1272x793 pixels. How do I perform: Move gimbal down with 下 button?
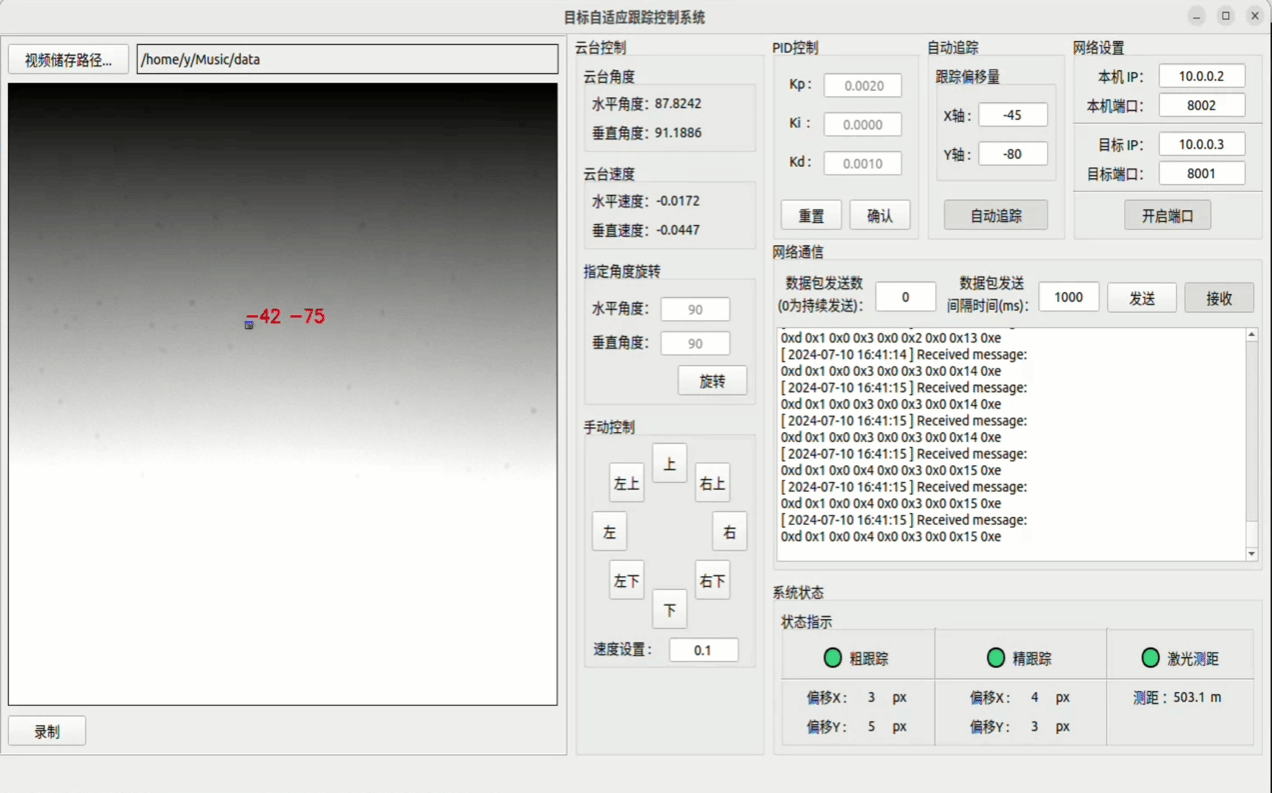tap(670, 609)
